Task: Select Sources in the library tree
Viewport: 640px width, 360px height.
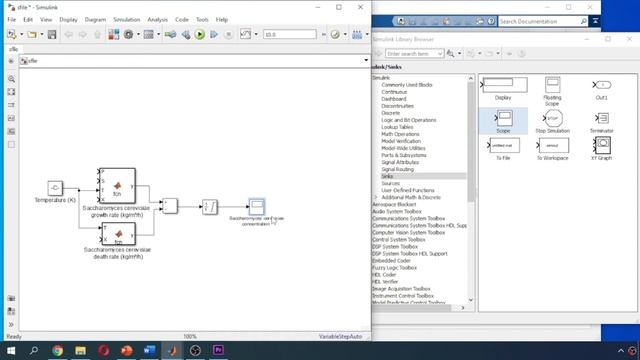Action: point(391,183)
